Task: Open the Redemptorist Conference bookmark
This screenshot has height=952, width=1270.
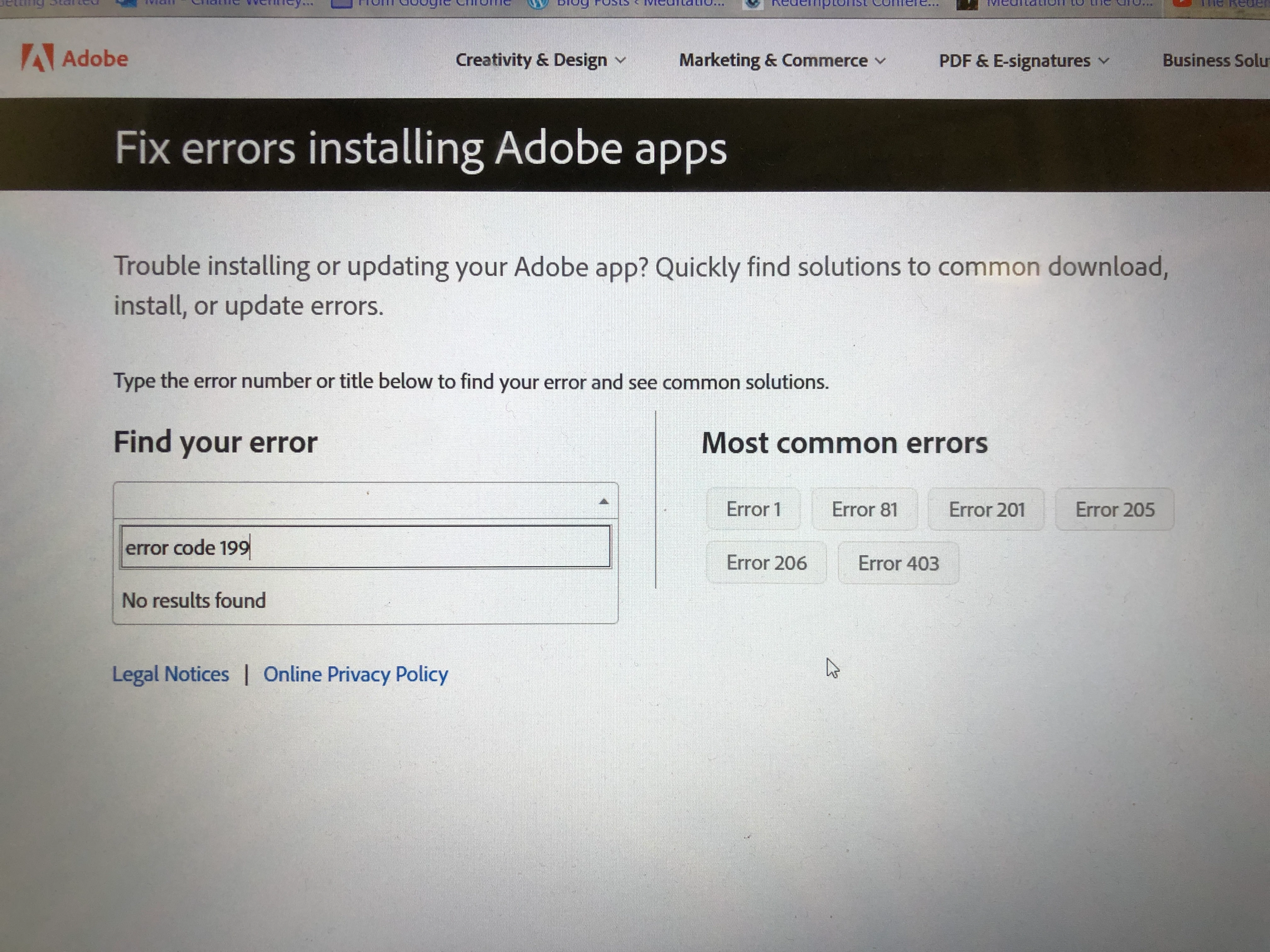Action: (x=841, y=3)
